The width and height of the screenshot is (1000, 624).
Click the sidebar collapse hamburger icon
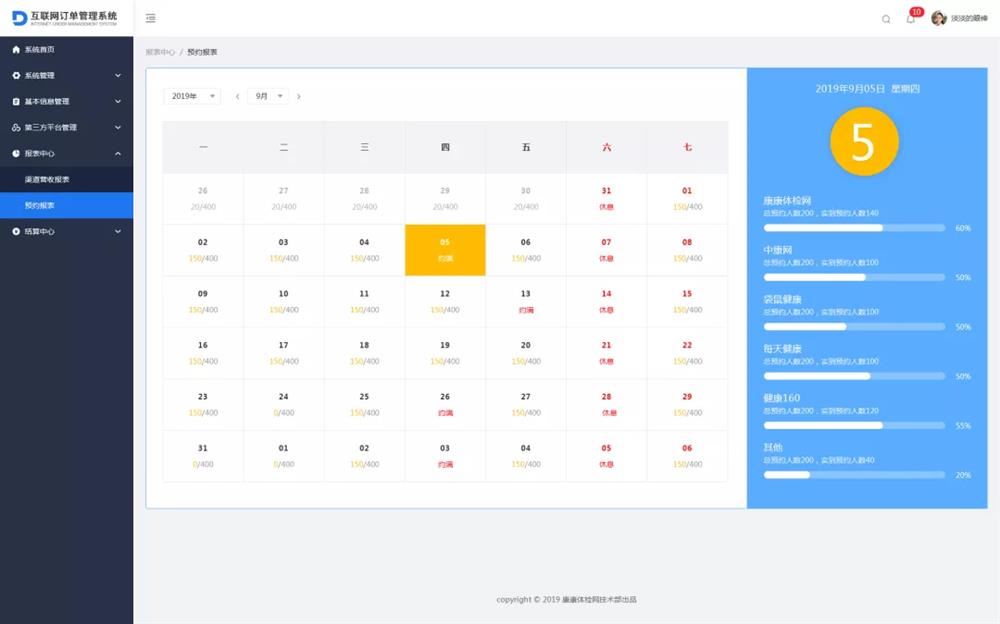[150, 18]
